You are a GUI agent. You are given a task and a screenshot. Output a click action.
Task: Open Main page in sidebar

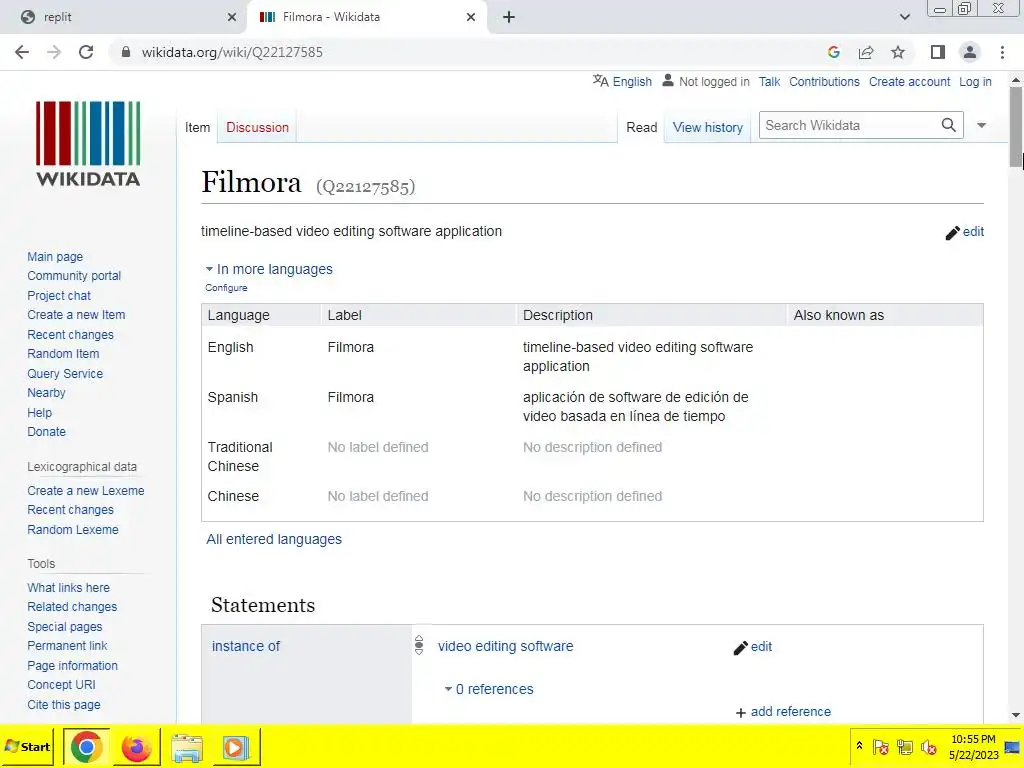(x=55, y=257)
